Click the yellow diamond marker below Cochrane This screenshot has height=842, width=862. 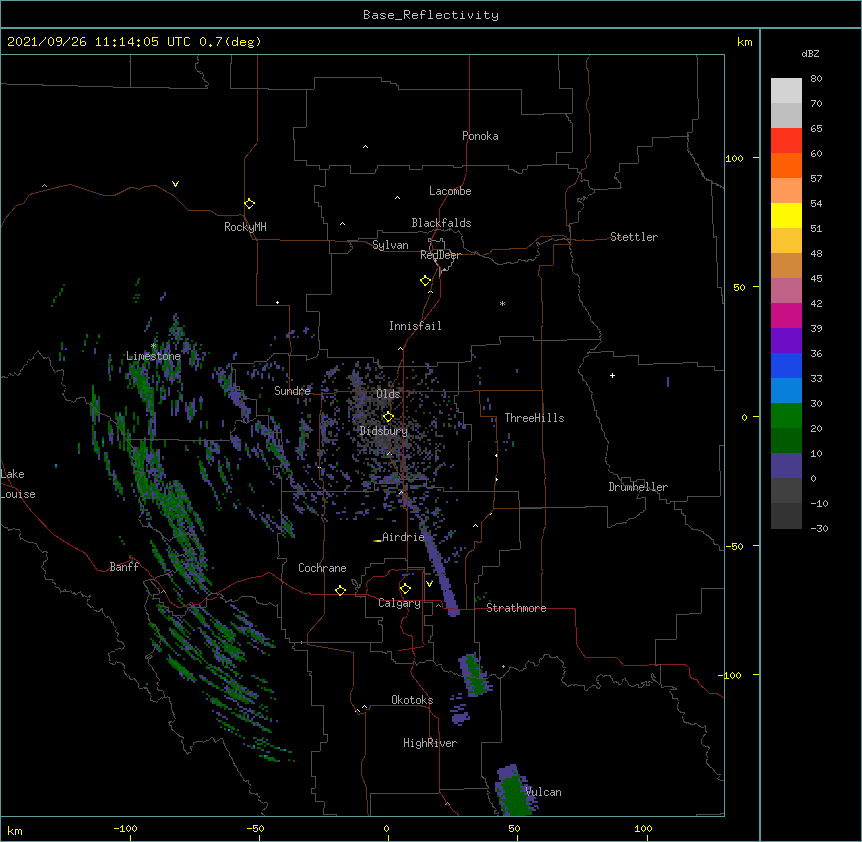(x=340, y=590)
